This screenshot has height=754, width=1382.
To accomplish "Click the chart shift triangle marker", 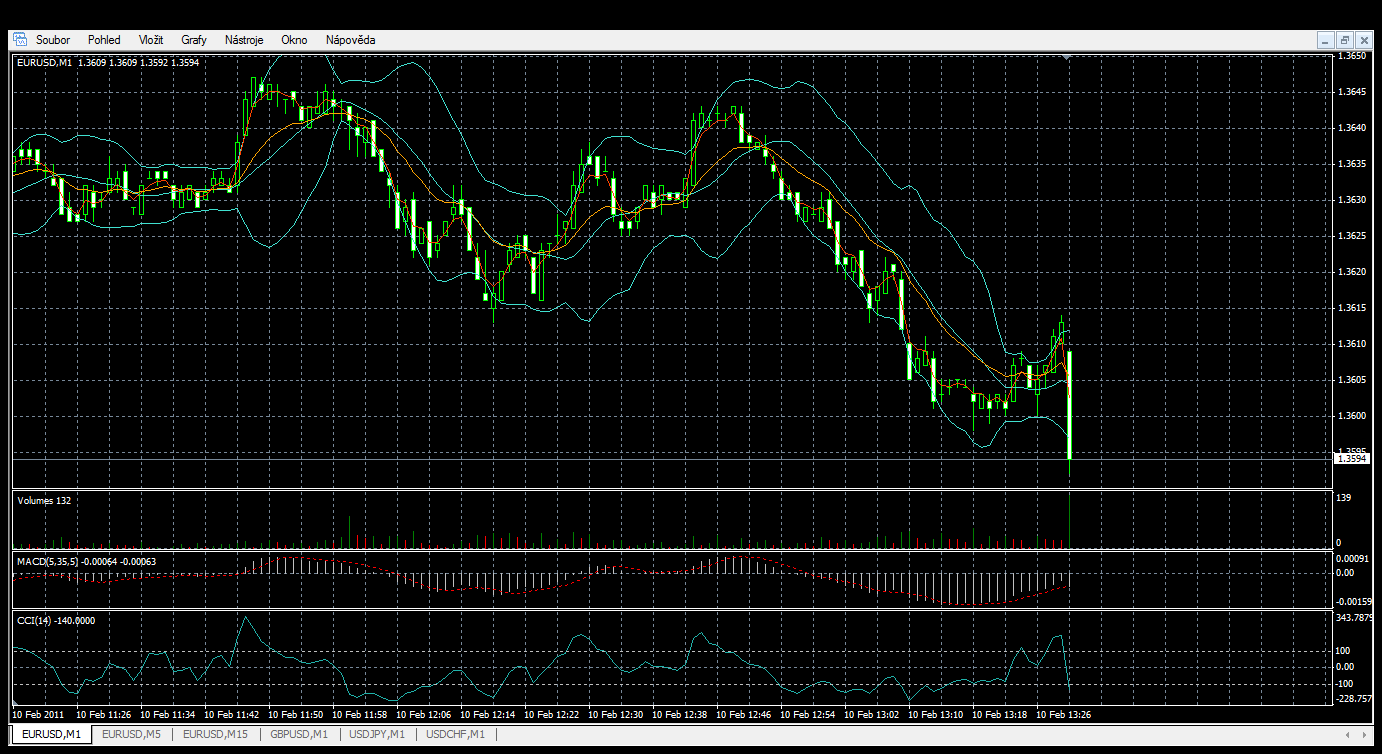I will point(1069,58).
